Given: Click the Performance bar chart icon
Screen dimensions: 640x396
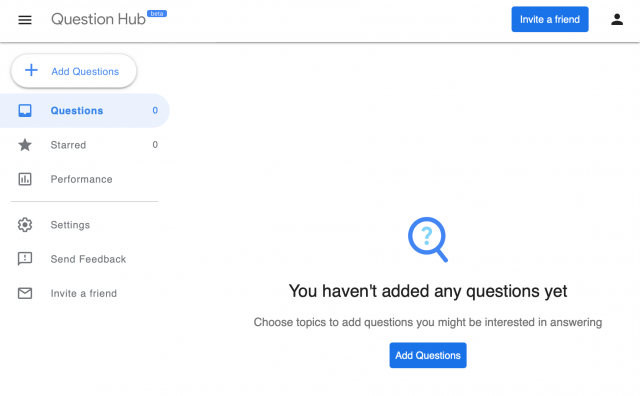Looking at the screenshot, I should point(25,179).
